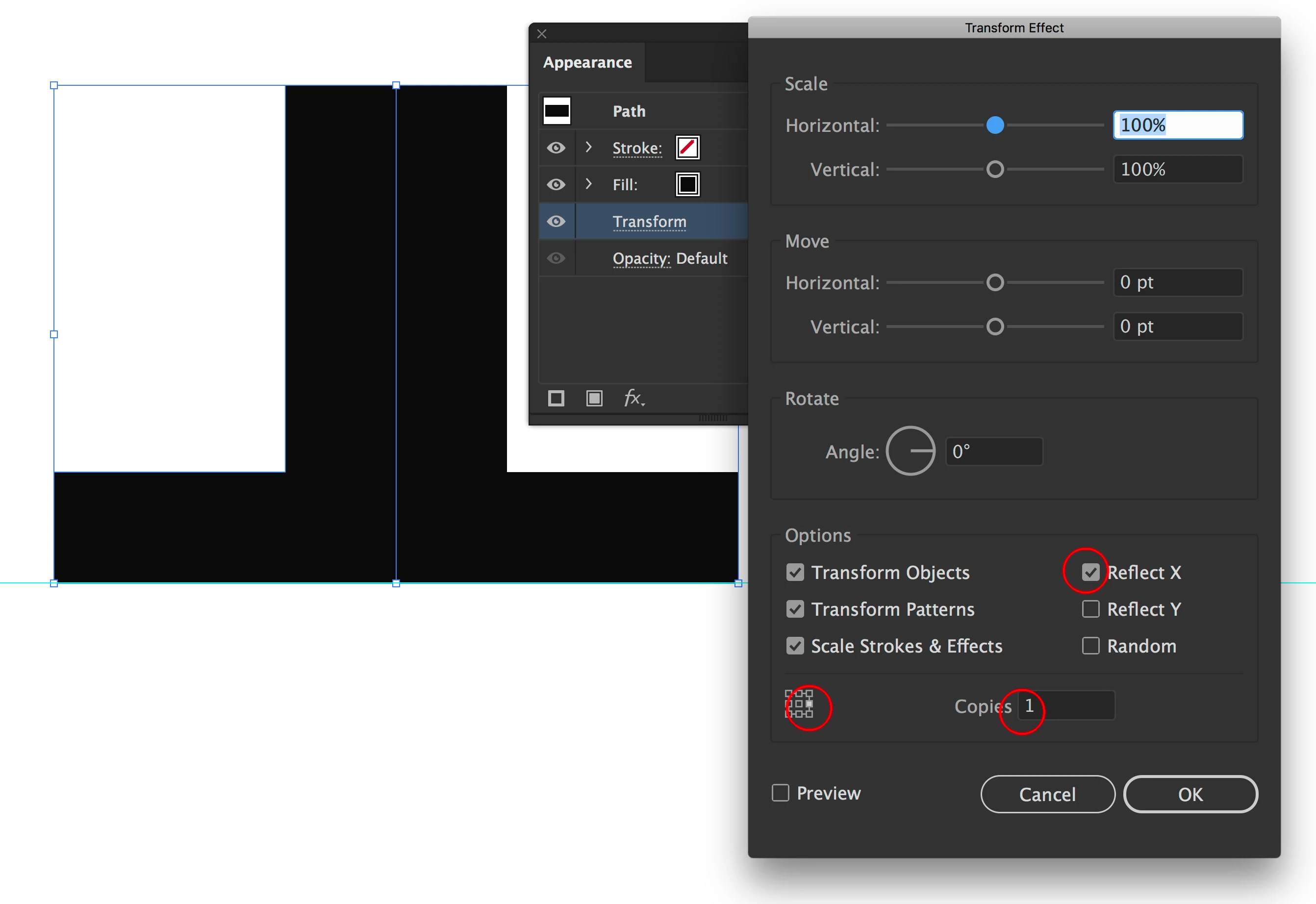Enable the Reflect Y checkbox
The height and width of the screenshot is (904, 1316).
(x=1090, y=609)
